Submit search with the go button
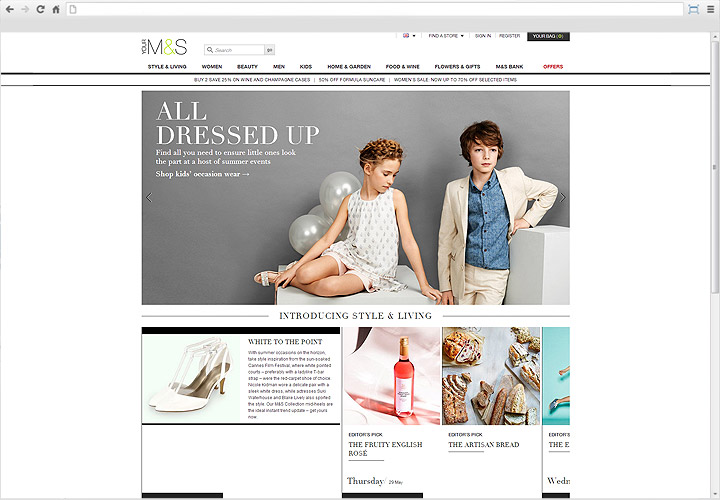The width and height of the screenshot is (720, 500). click(270, 50)
